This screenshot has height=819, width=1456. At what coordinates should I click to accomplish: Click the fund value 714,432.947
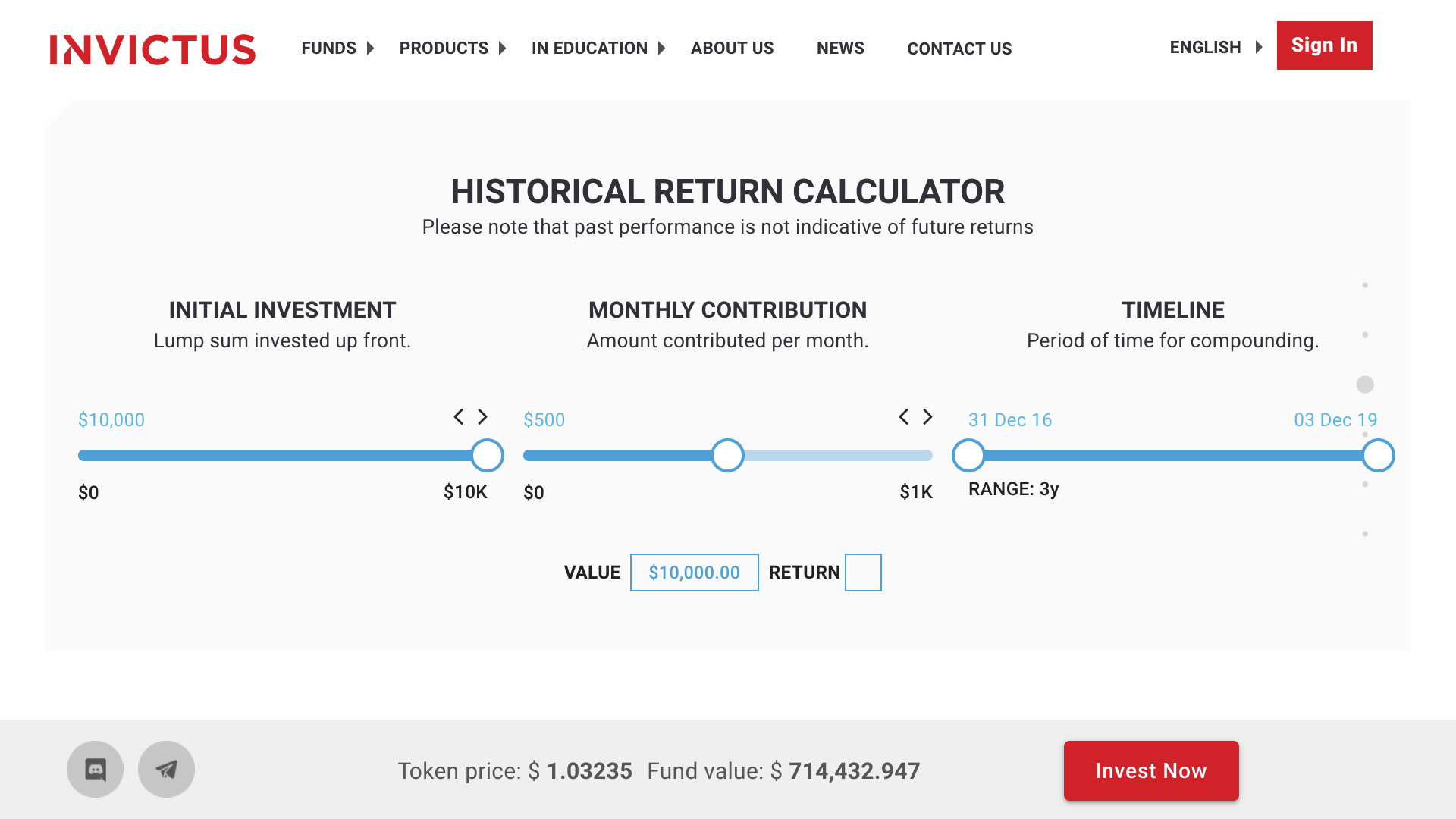(854, 771)
